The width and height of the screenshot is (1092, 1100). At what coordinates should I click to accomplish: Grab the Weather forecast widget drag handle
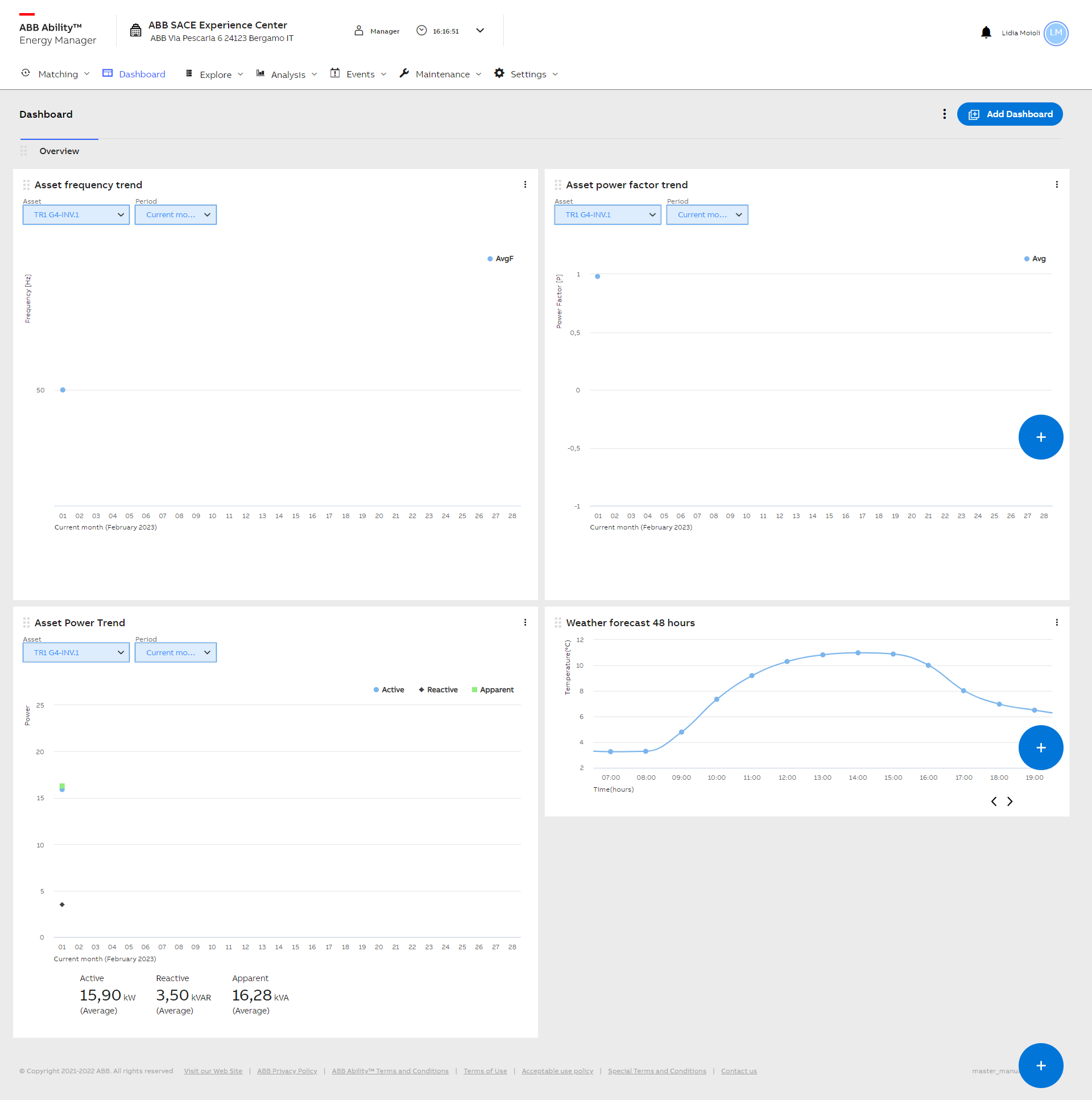click(558, 622)
